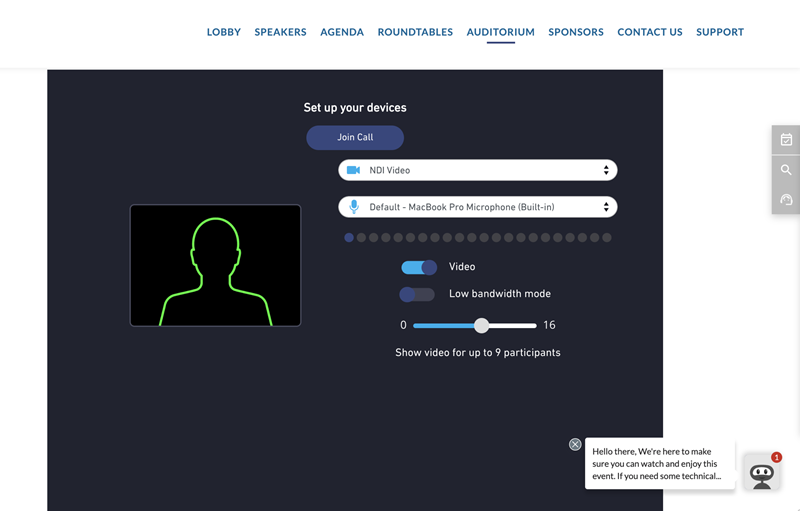Click the search magnifier sidebar icon
This screenshot has width=800, height=511.
786,170
